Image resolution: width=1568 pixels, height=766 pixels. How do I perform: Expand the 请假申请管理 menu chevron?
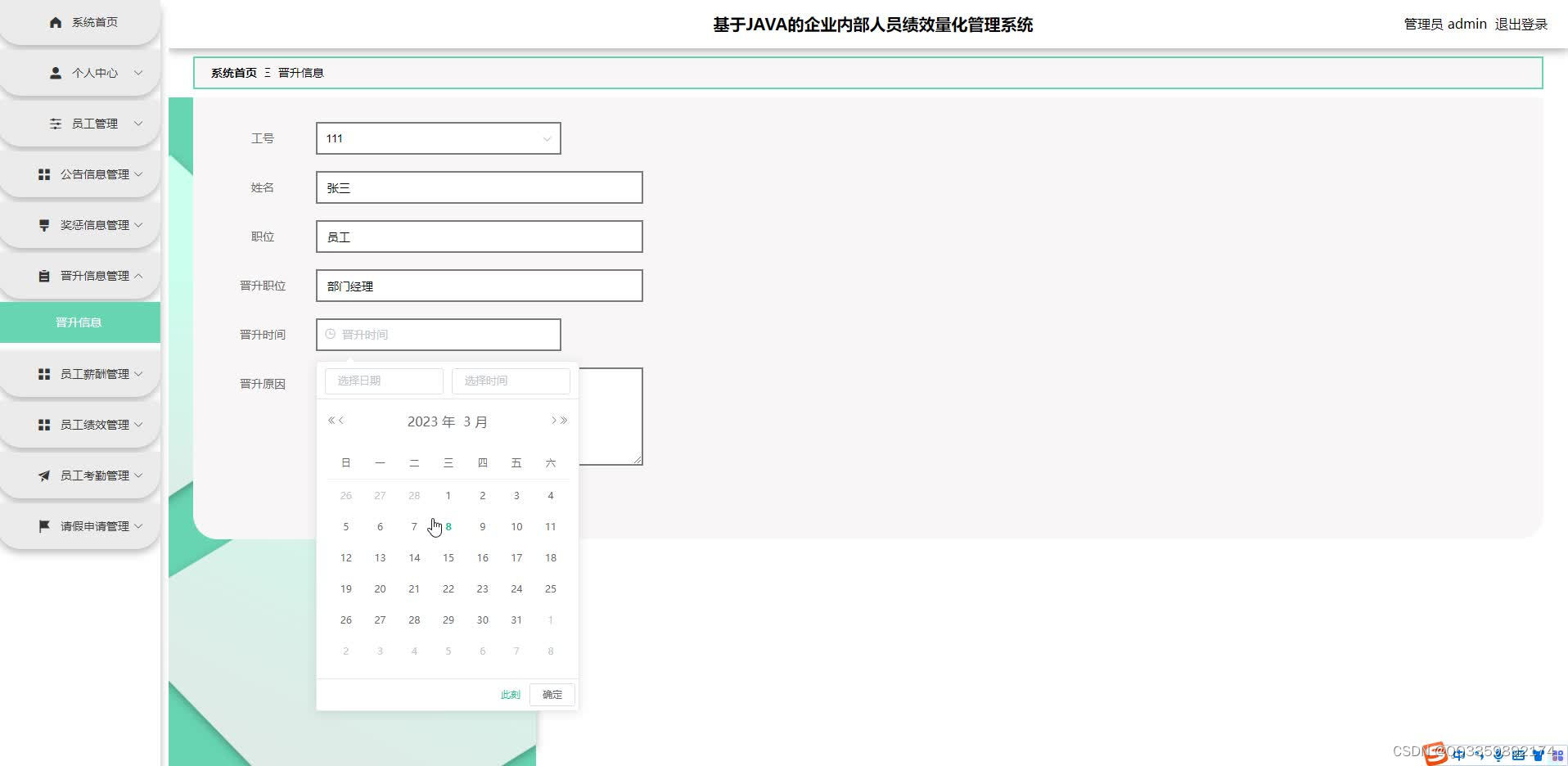click(x=138, y=526)
